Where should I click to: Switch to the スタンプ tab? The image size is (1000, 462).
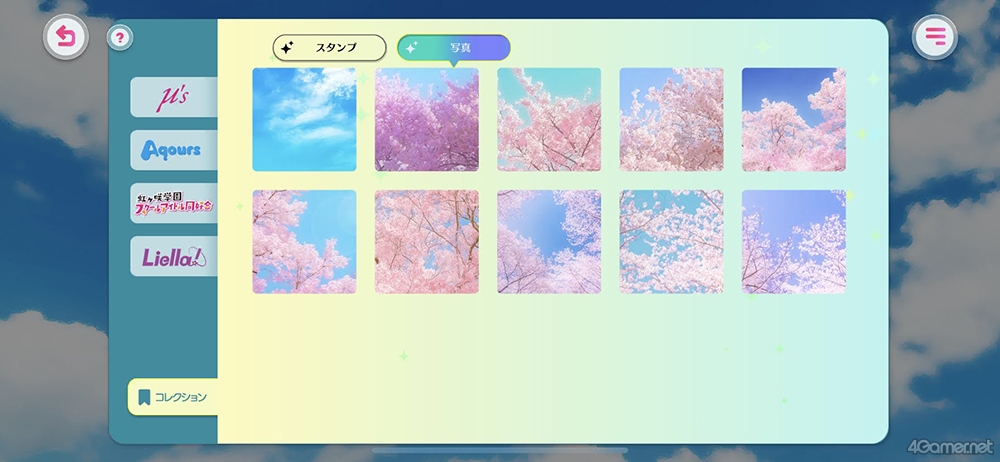[330, 47]
